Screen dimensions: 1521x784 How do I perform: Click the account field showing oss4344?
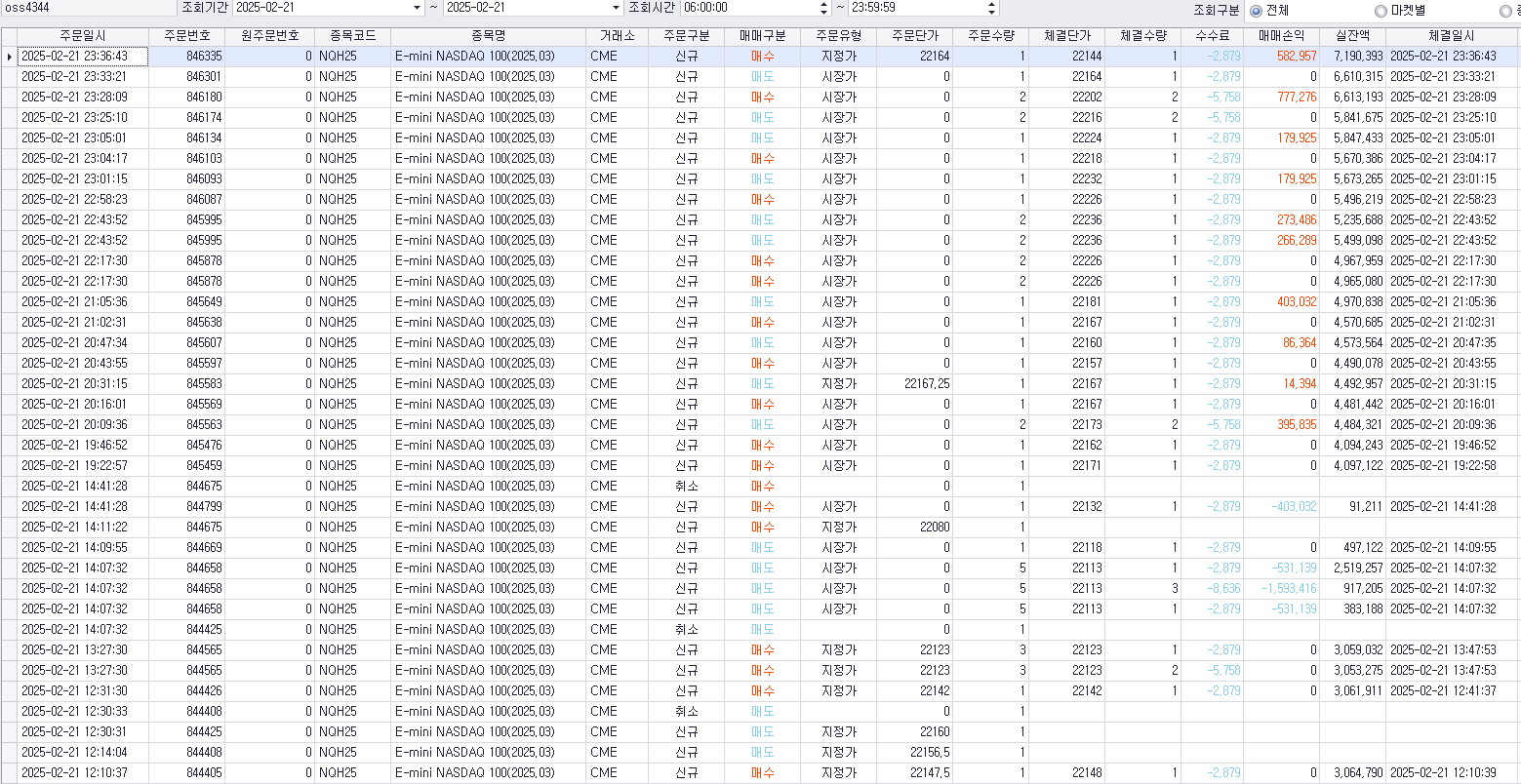[x=88, y=8]
